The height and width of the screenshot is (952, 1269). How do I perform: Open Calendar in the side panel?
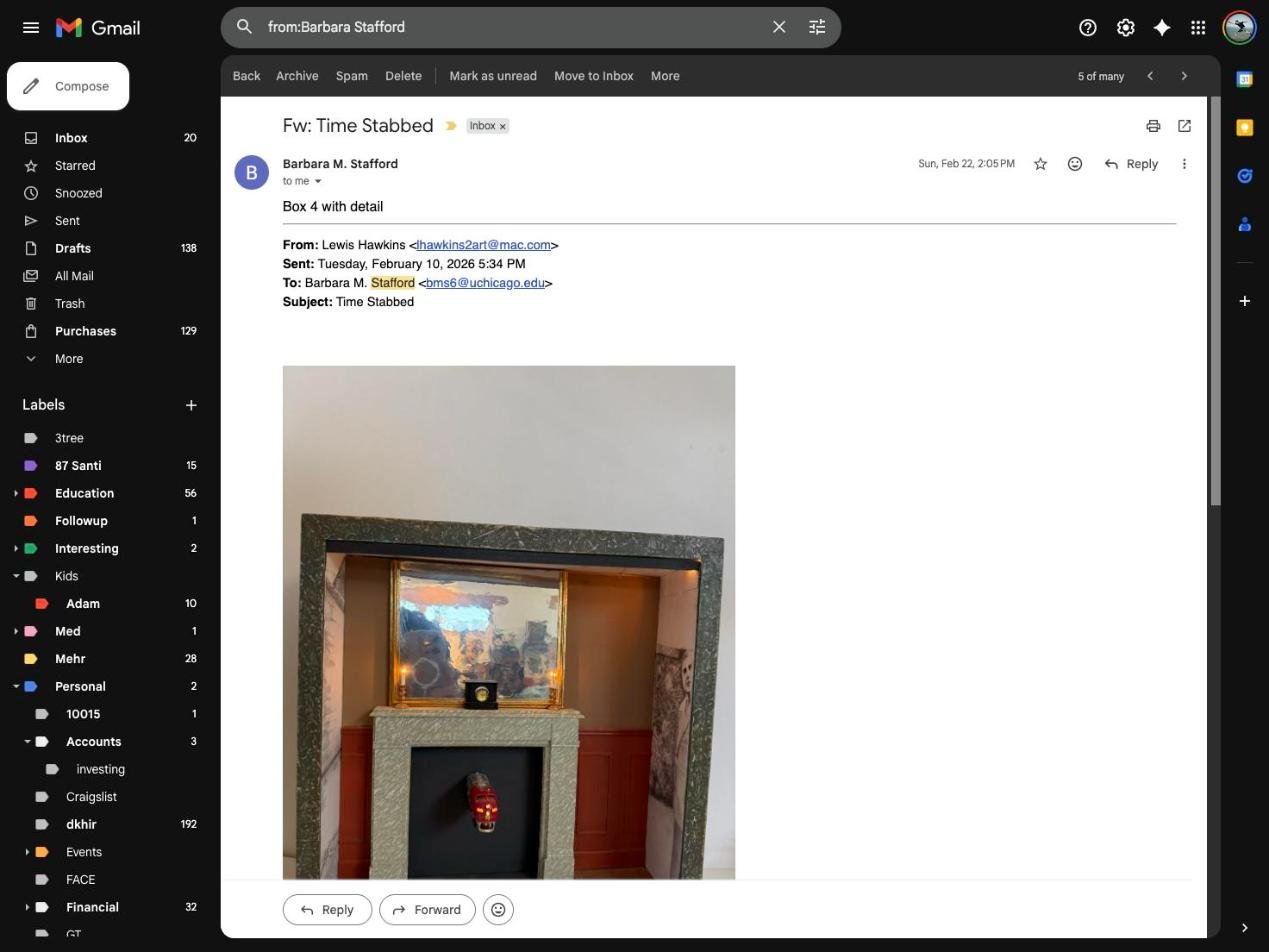pyautogui.click(x=1245, y=79)
